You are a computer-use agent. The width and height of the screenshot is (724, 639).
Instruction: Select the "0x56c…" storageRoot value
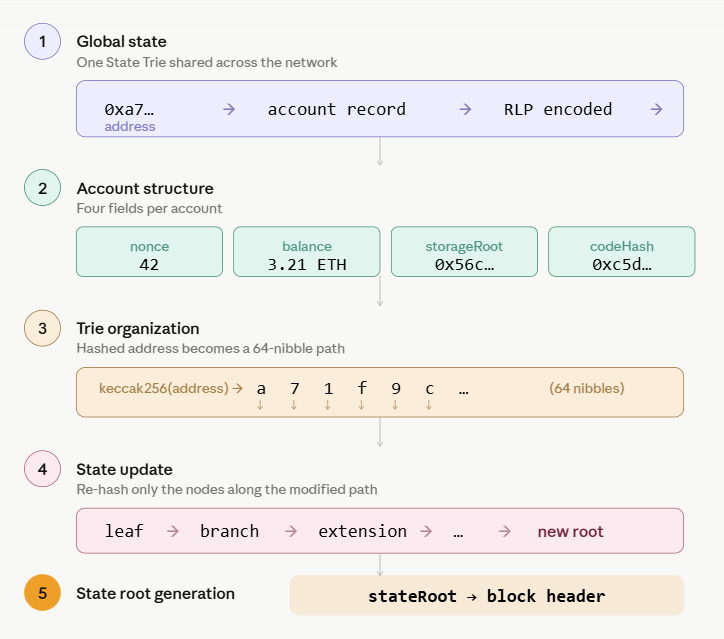[x=465, y=265]
